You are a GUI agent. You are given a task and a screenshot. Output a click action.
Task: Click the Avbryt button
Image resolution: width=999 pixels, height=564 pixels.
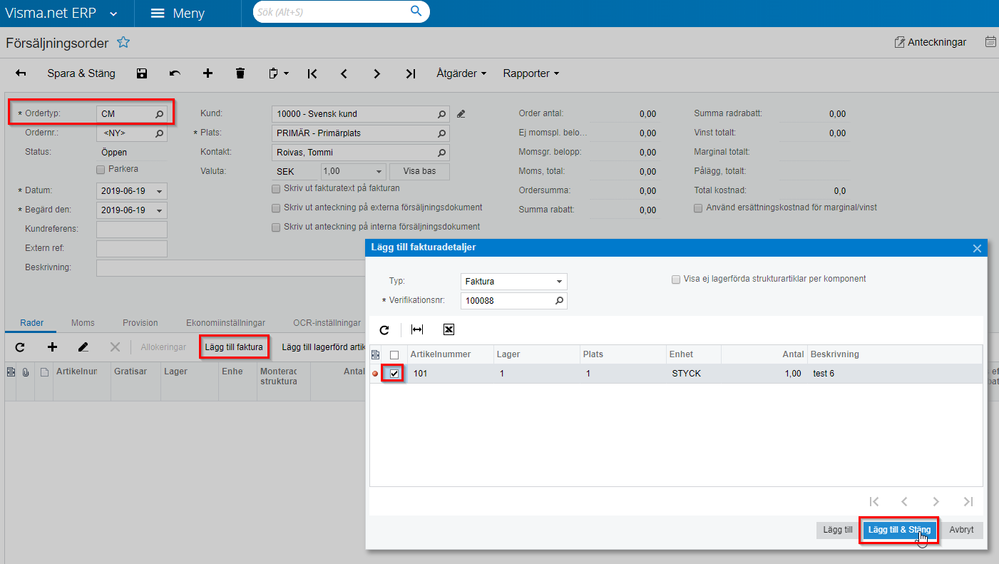coord(961,530)
